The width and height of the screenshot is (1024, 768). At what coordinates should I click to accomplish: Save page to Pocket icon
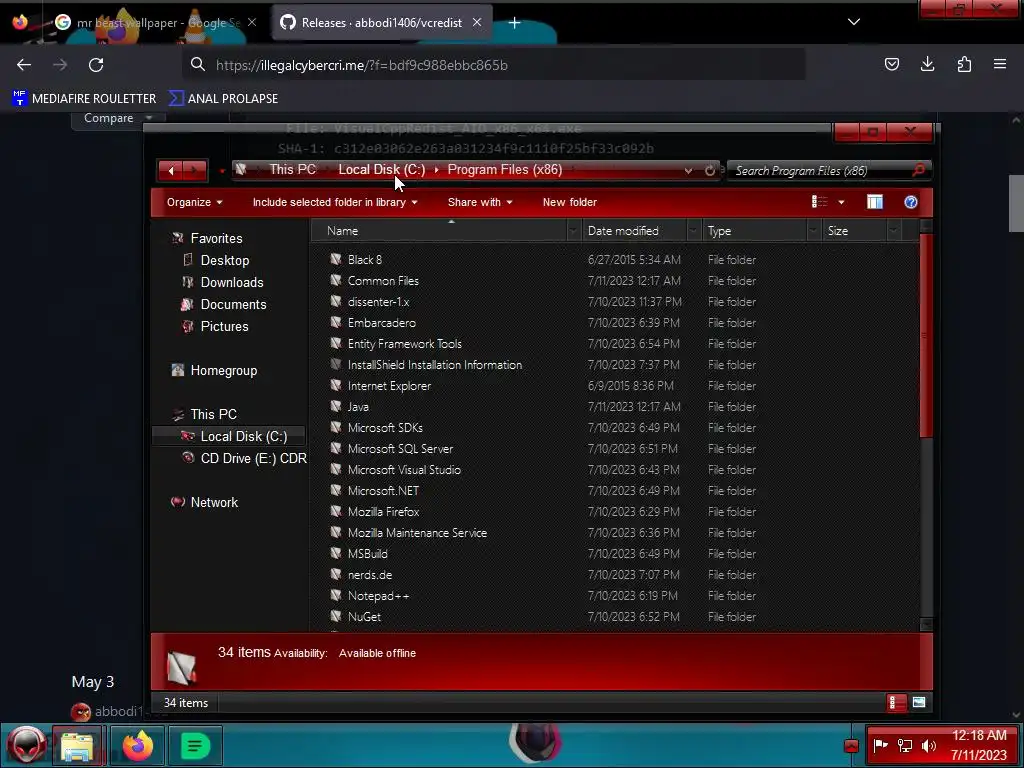pos(891,64)
